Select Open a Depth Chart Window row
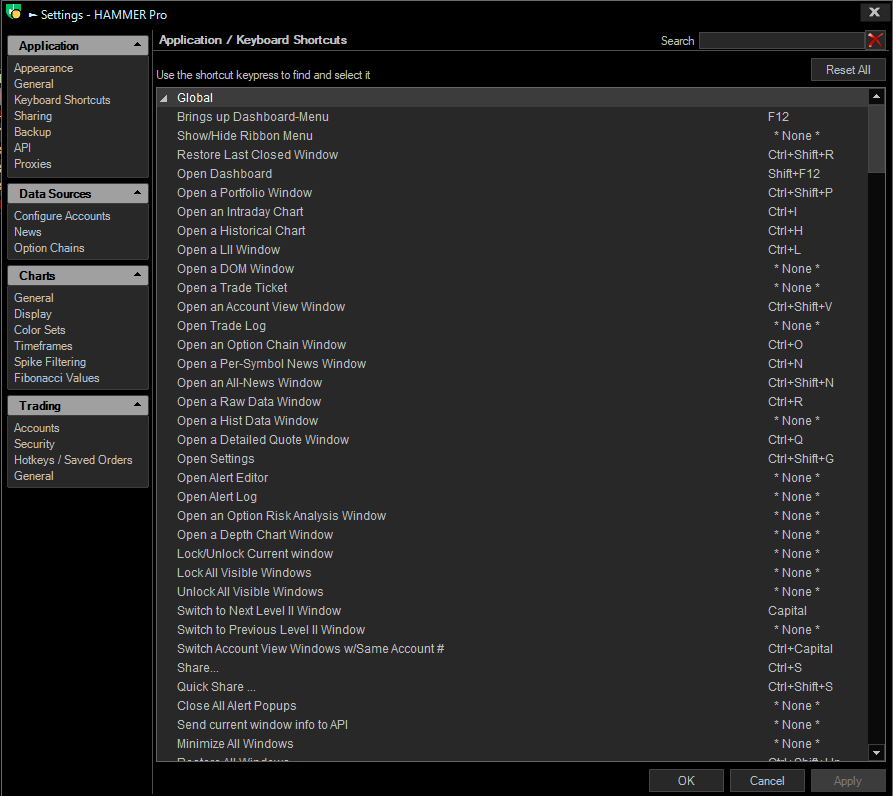This screenshot has width=893, height=796. pos(513,535)
